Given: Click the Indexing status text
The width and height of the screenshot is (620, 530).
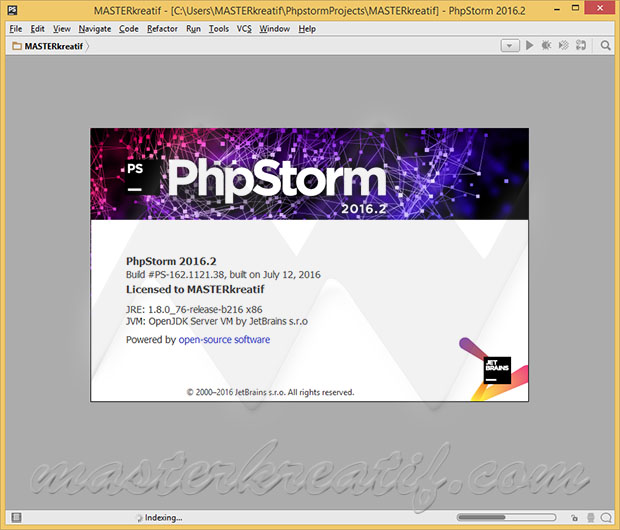Looking at the screenshot, I should click(163, 517).
